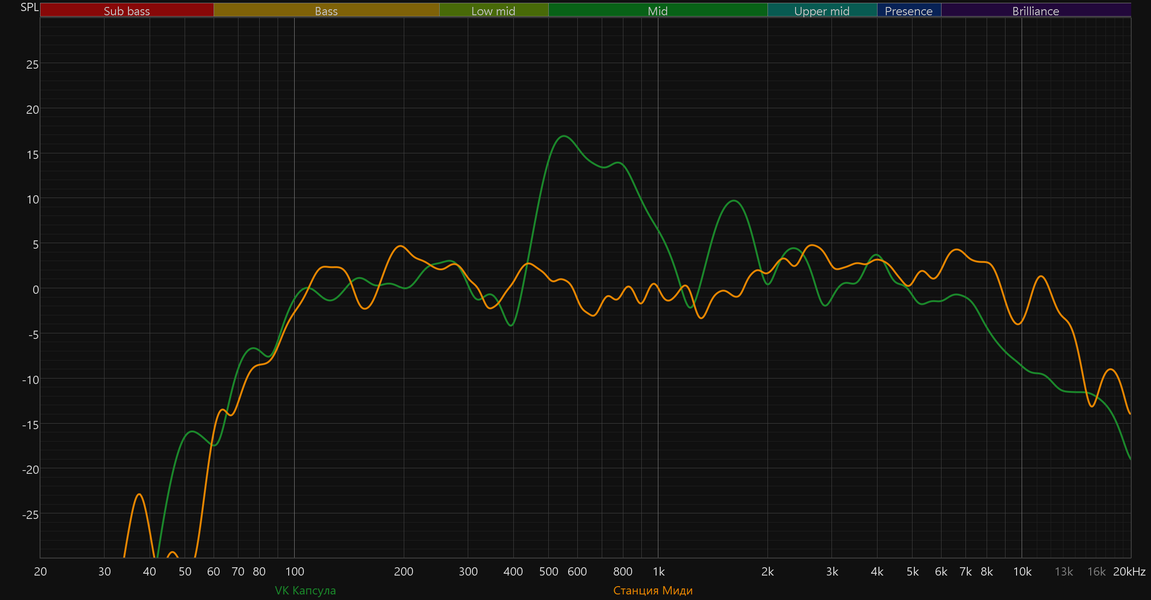
Task: Click the SPL axis label
Action: (29, 7)
